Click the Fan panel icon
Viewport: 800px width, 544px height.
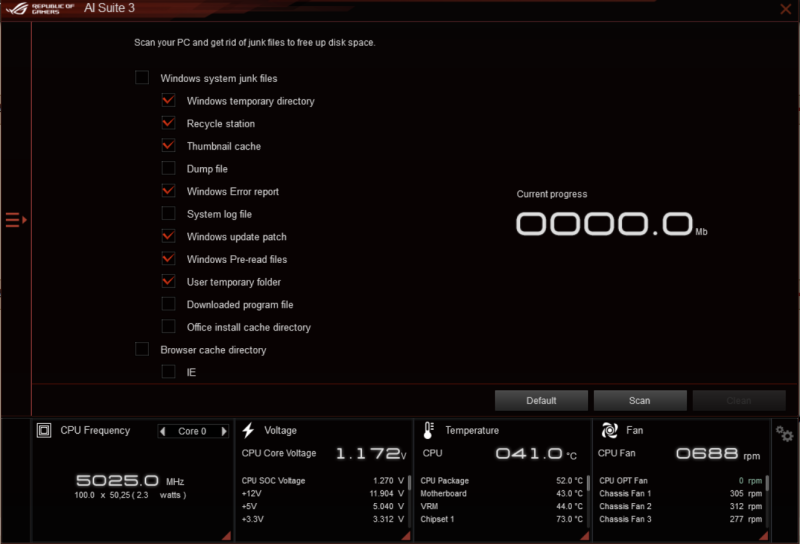tap(609, 430)
